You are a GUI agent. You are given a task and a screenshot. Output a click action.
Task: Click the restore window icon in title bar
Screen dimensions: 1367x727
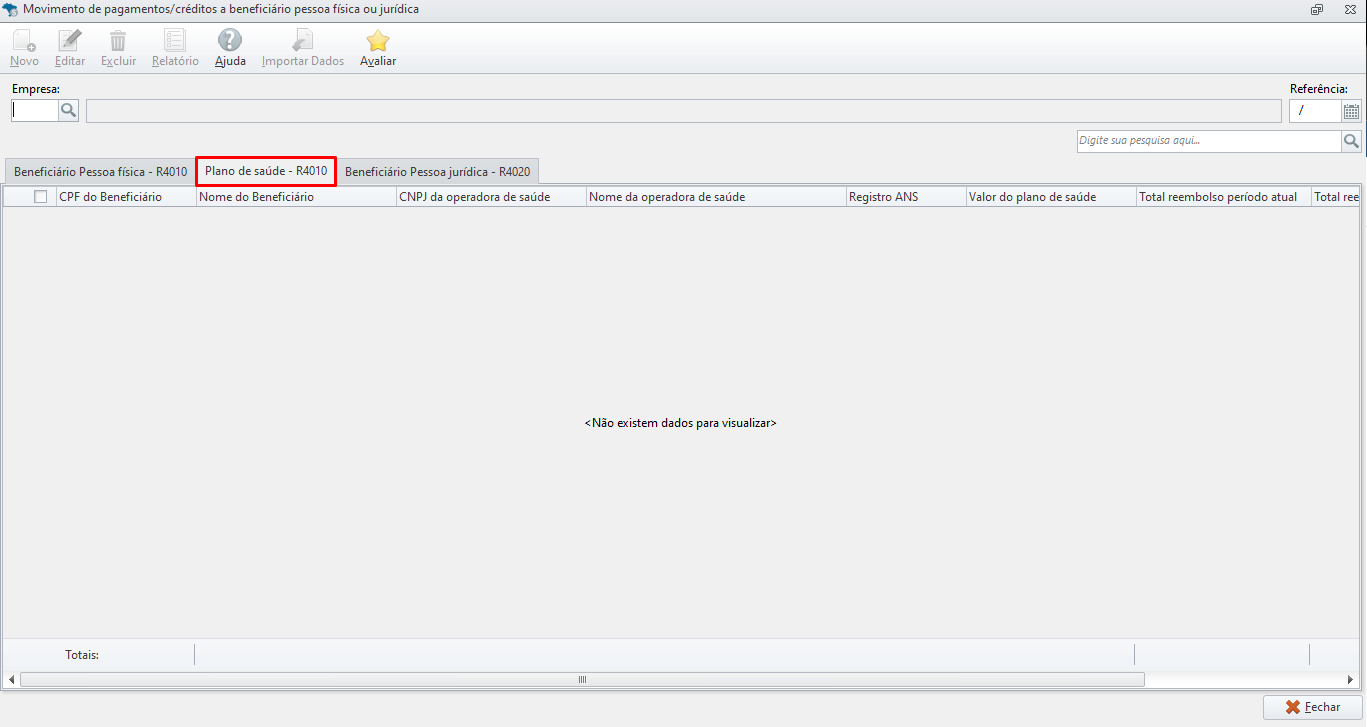tap(1316, 9)
